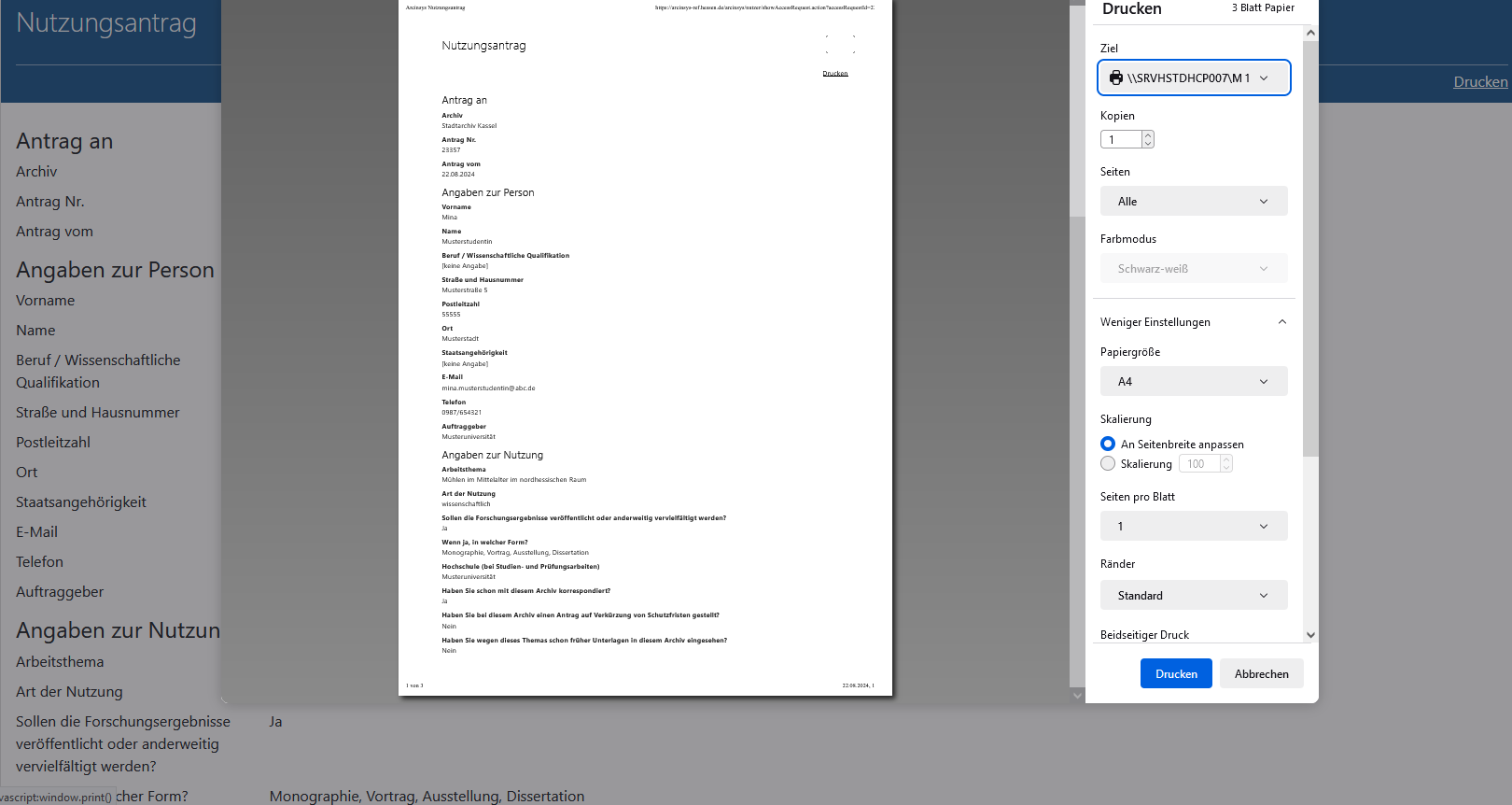Open the Seiten dropdown showing Alle
The width and height of the screenshot is (1512, 805).
tap(1194, 201)
